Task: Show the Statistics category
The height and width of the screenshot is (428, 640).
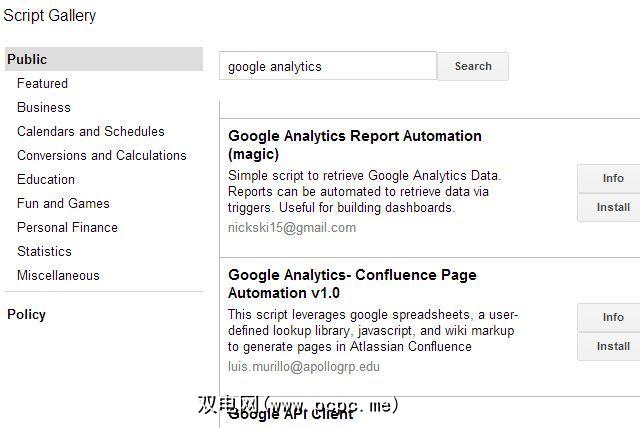Action: click(x=44, y=251)
